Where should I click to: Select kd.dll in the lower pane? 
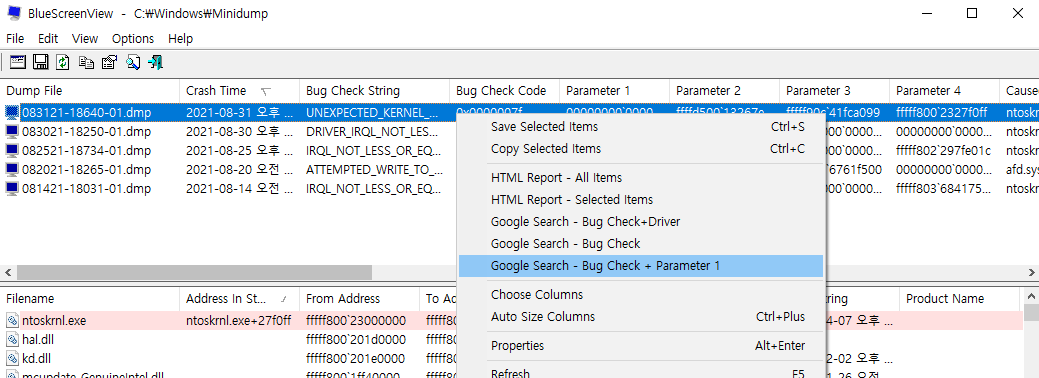pyautogui.click(x=36, y=359)
